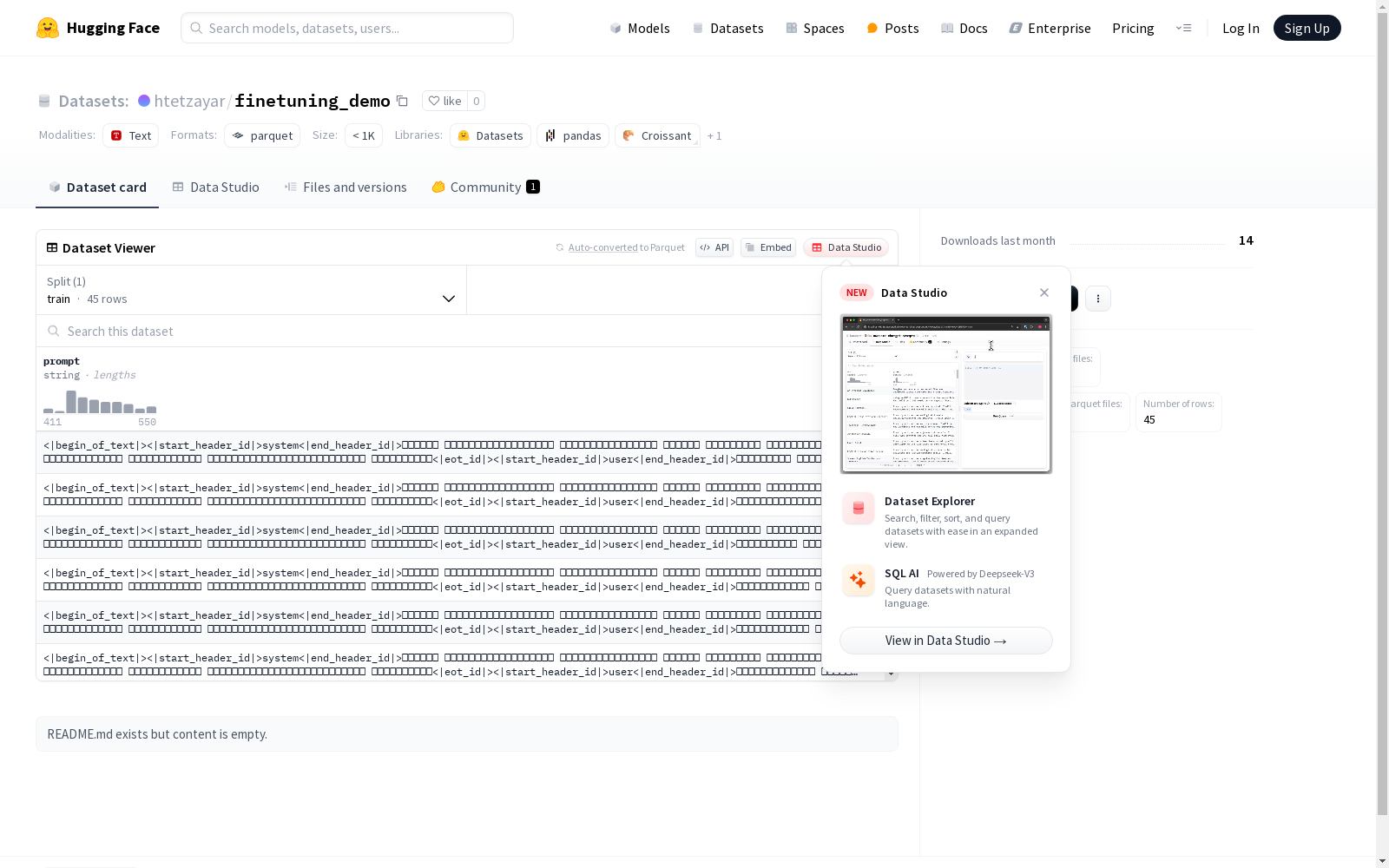Image resolution: width=1389 pixels, height=868 pixels.
Task: Open Docs in the navigation bar
Action: (964, 28)
